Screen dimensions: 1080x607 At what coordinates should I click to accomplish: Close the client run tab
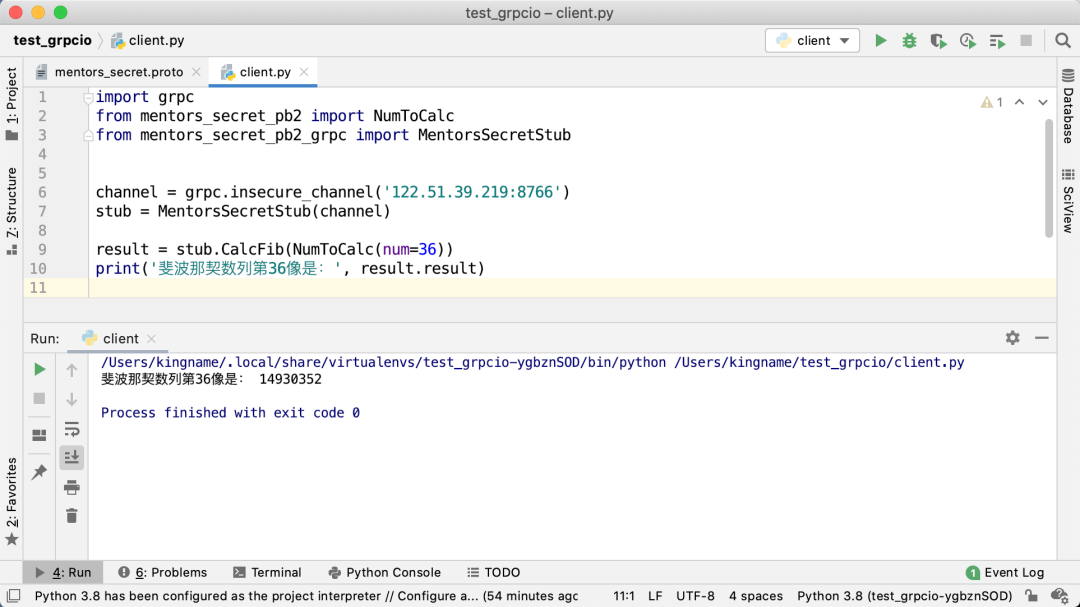pos(152,339)
